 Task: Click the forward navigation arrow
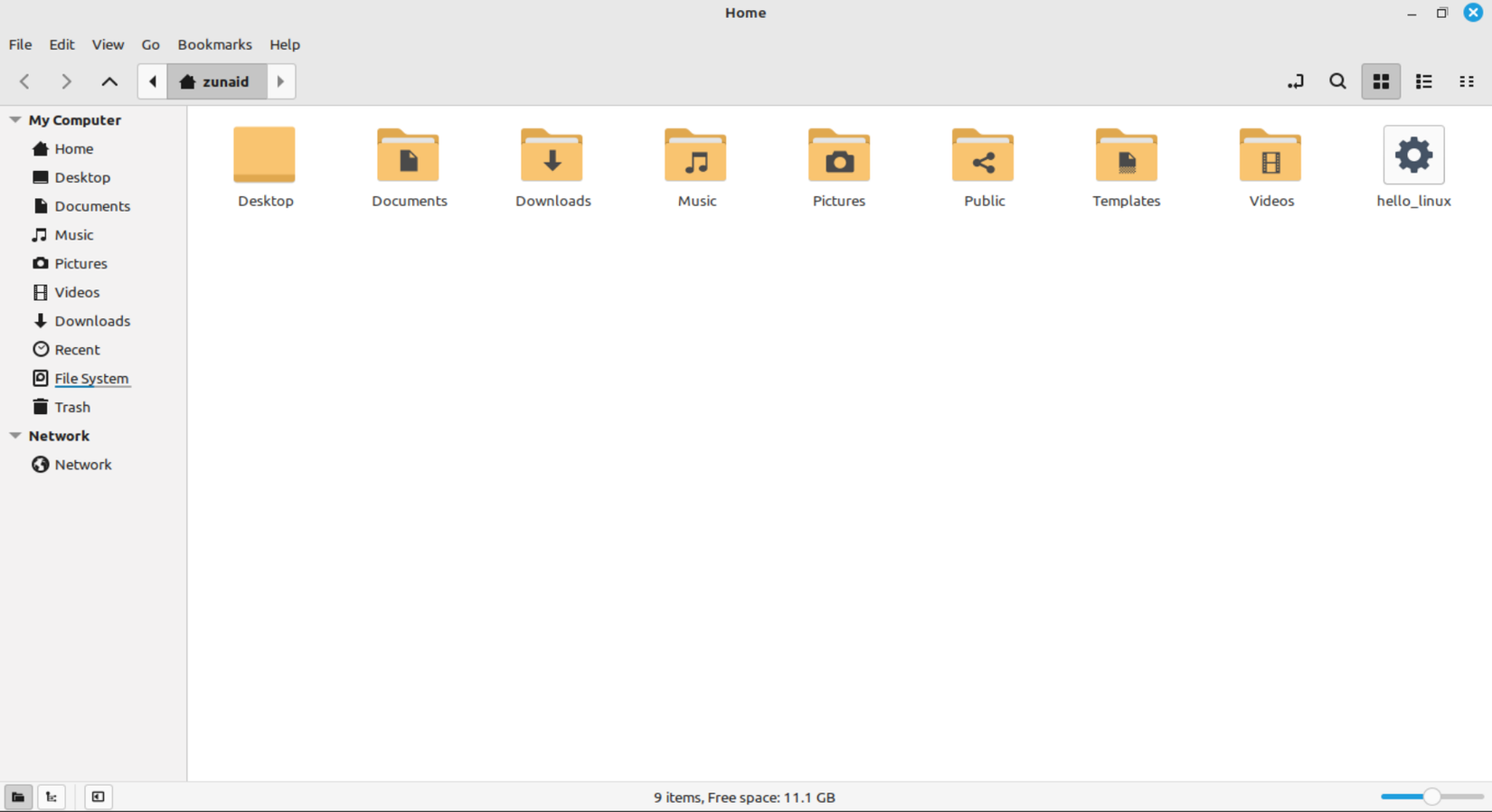(66, 81)
